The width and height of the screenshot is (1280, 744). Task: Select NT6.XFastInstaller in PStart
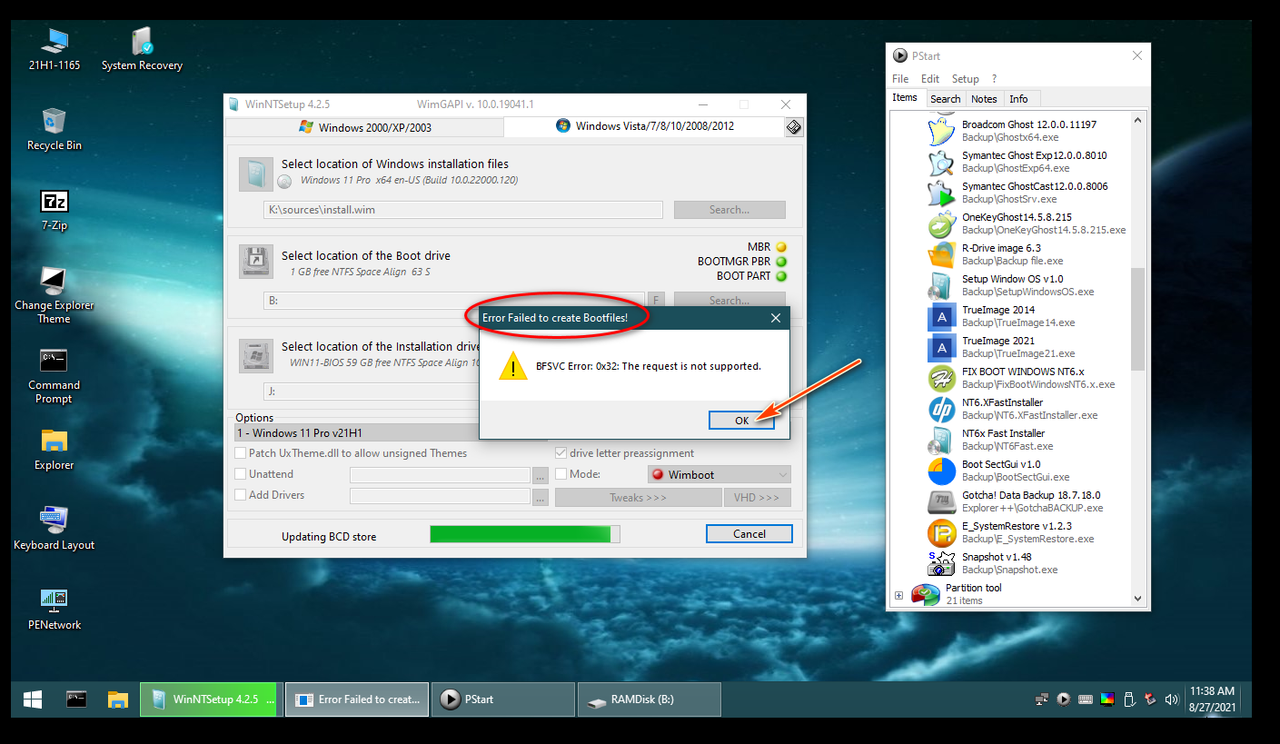coord(1012,409)
